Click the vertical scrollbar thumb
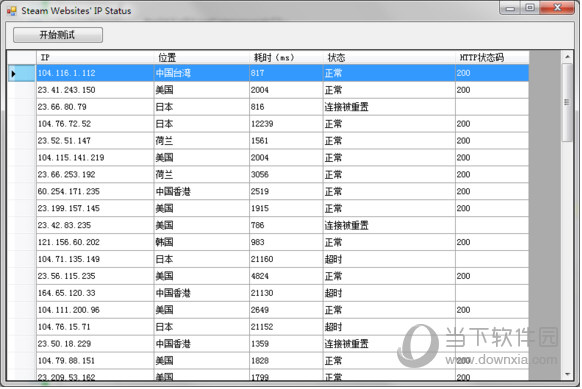Screen dimensions: 582x389 pyautogui.click(x=568, y=102)
